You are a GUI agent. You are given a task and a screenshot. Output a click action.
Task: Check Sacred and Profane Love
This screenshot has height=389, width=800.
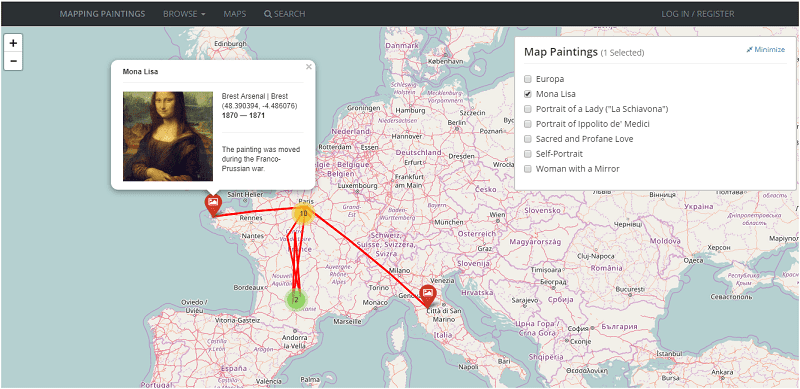[x=528, y=139]
